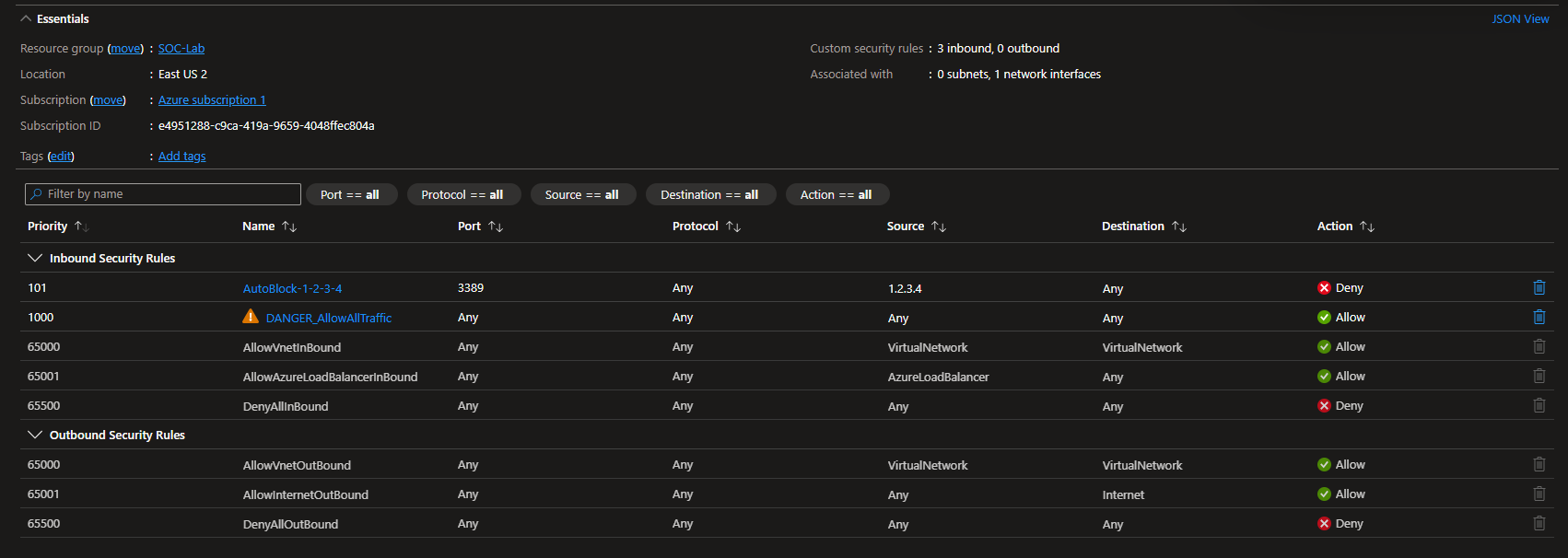Viewport: 1568px width, 558px height.
Task: Open JSON View
Action: pos(1520,19)
